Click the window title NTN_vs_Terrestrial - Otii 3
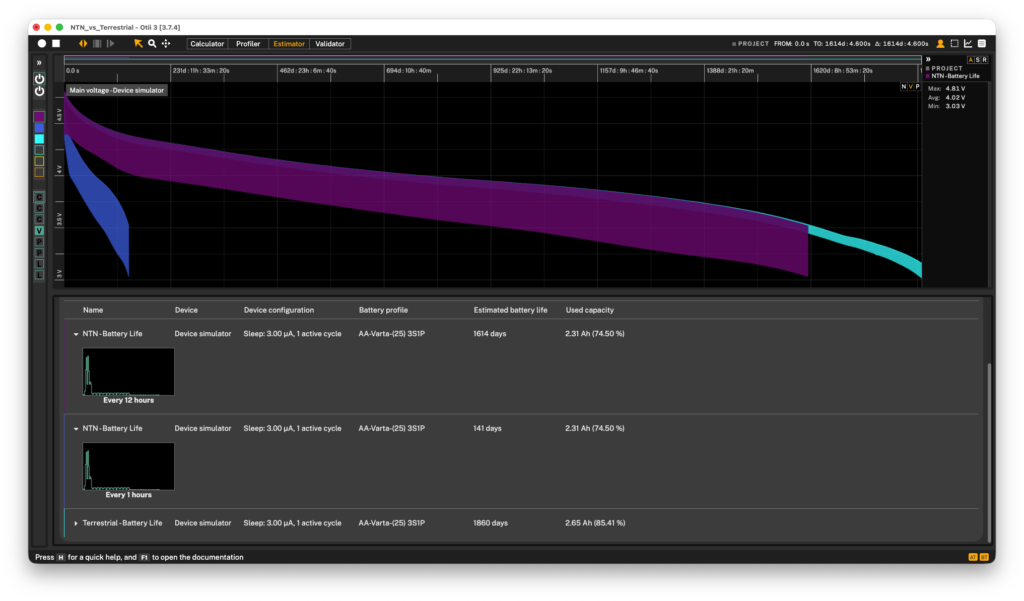This screenshot has height=601, width=1024. click(125, 27)
